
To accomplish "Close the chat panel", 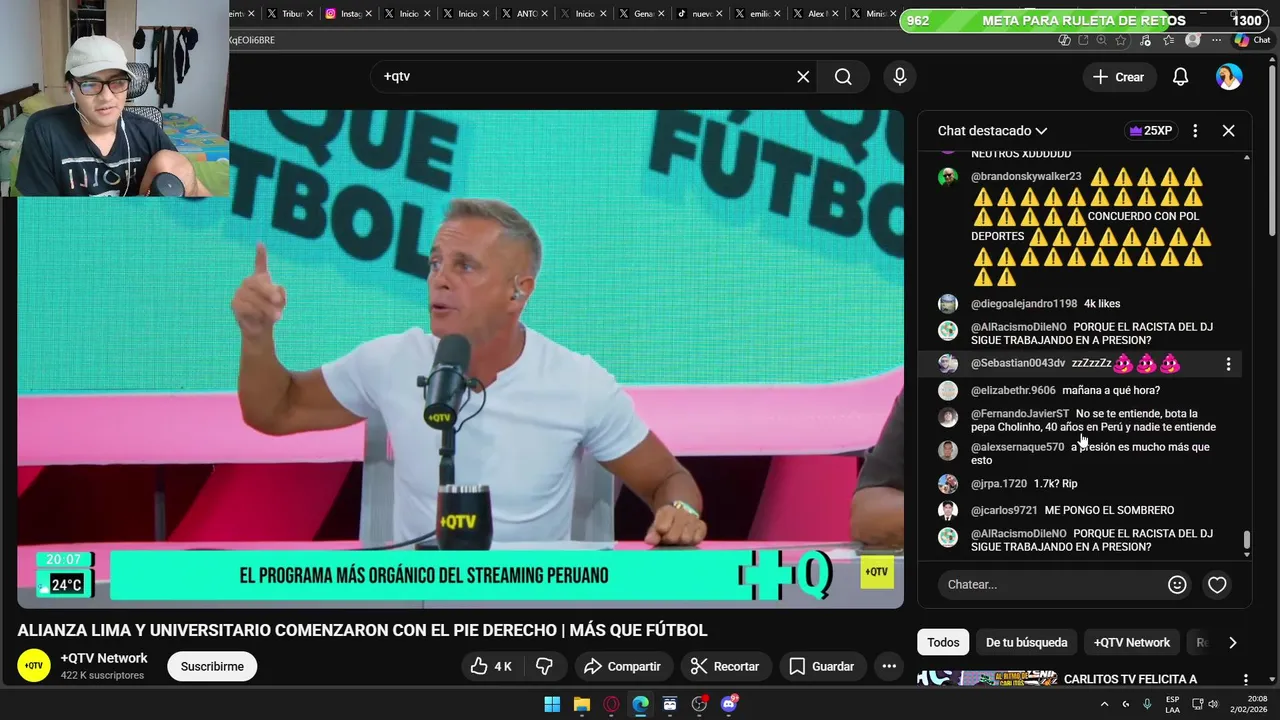I will (x=1229, y=131).
